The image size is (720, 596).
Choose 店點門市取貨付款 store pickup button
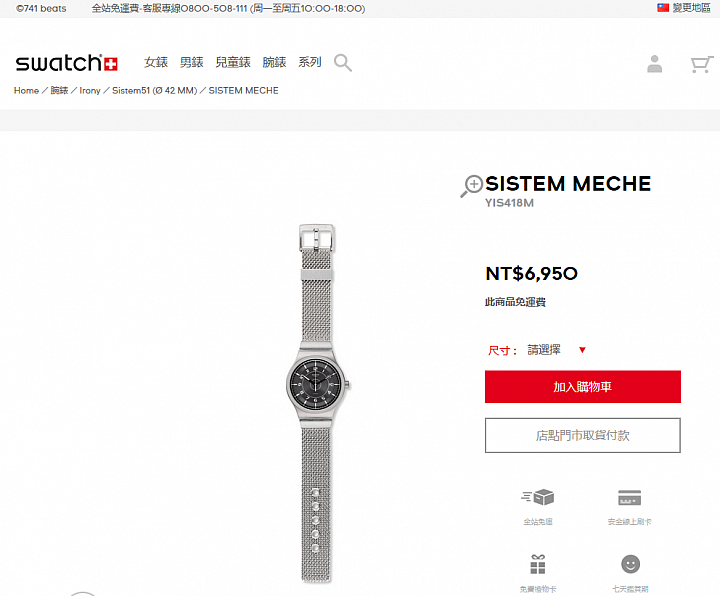click(583, 435)
